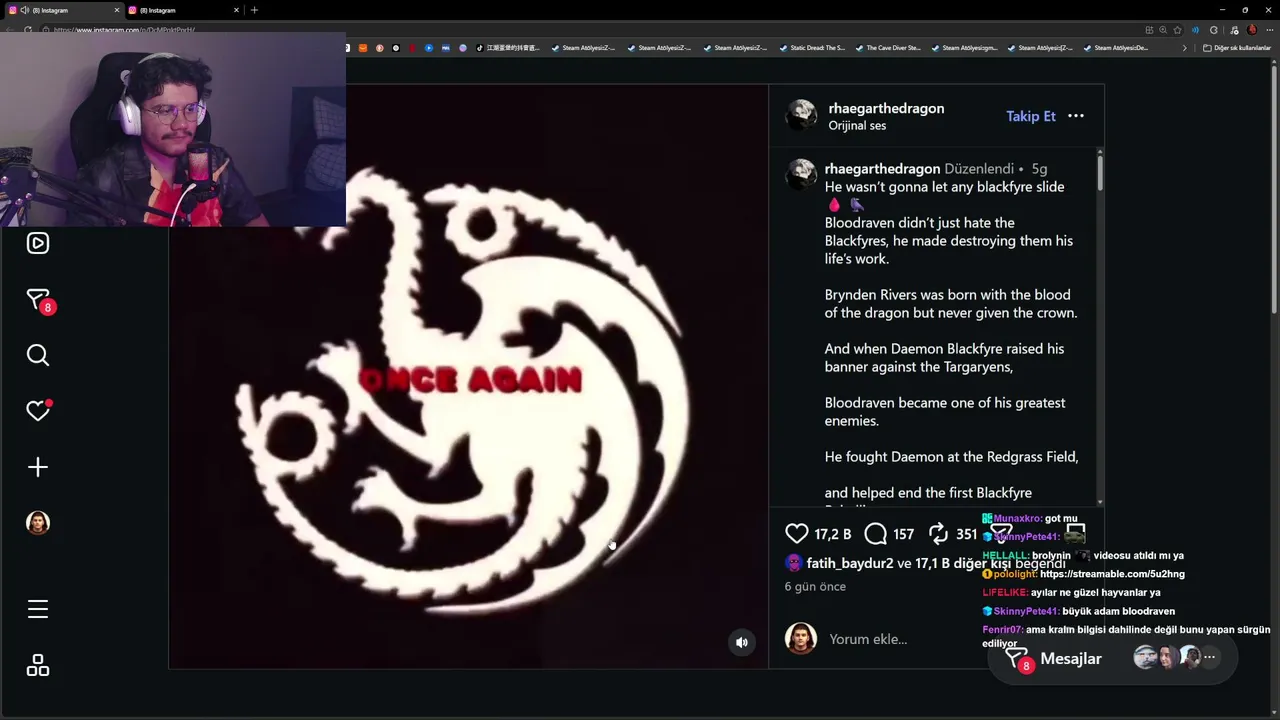The width and height of the screenshot is (1280, 720).
Task: Switch to the first Instagram browser tab
Action: pyautogui.click(x=62, y=10)
